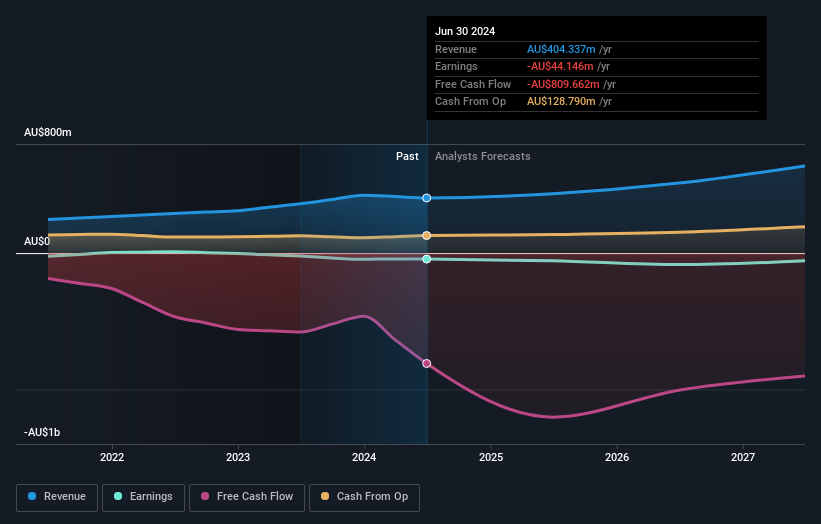This screenshot has height=524, width=821.
Task: Click the 2022 x-axis label
Action: pyautogui.click(x=112, y=457)
